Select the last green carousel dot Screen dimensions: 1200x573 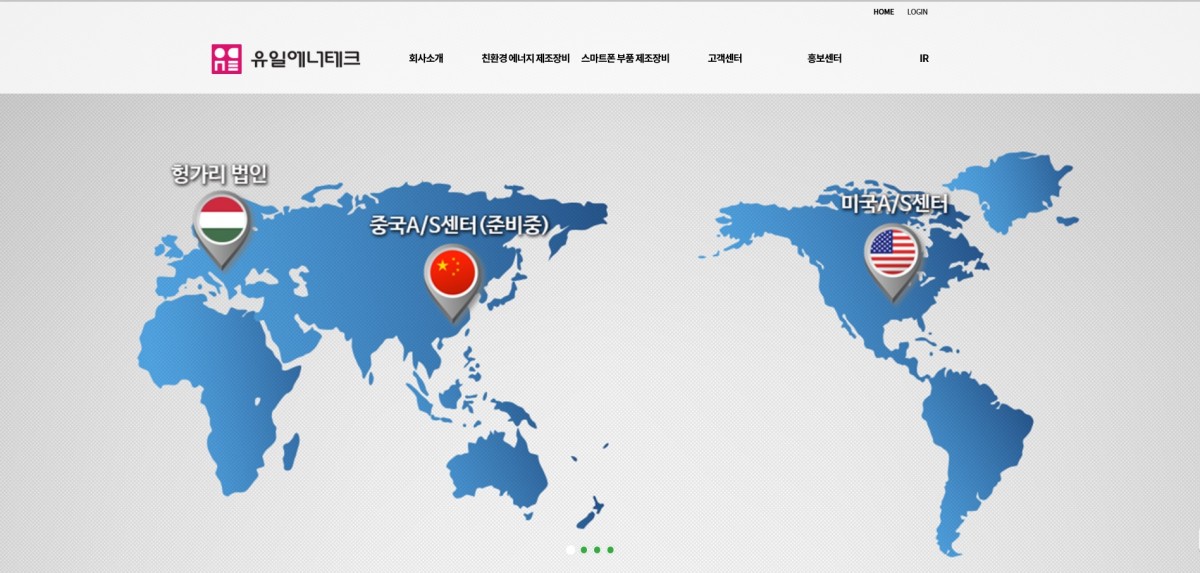[x=610, y=549]
